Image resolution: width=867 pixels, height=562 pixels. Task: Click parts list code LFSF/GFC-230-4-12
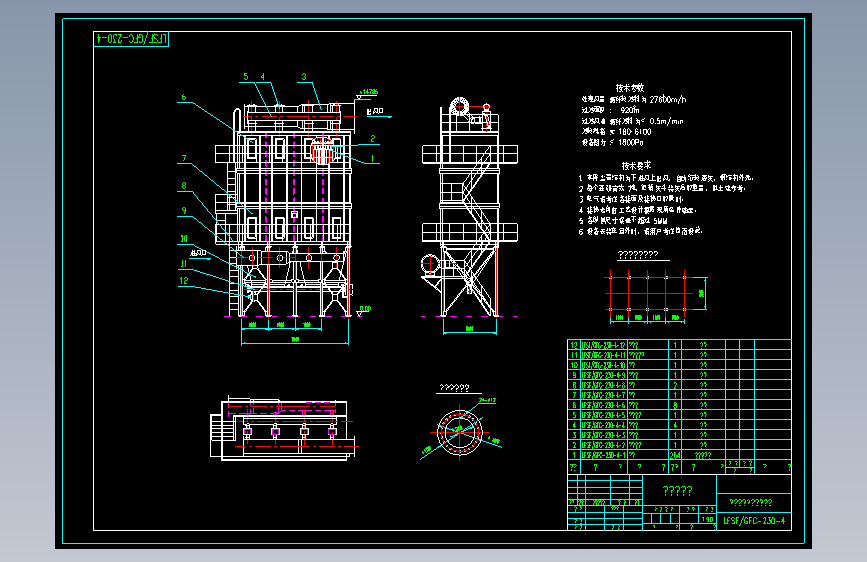tap(604, 345)
